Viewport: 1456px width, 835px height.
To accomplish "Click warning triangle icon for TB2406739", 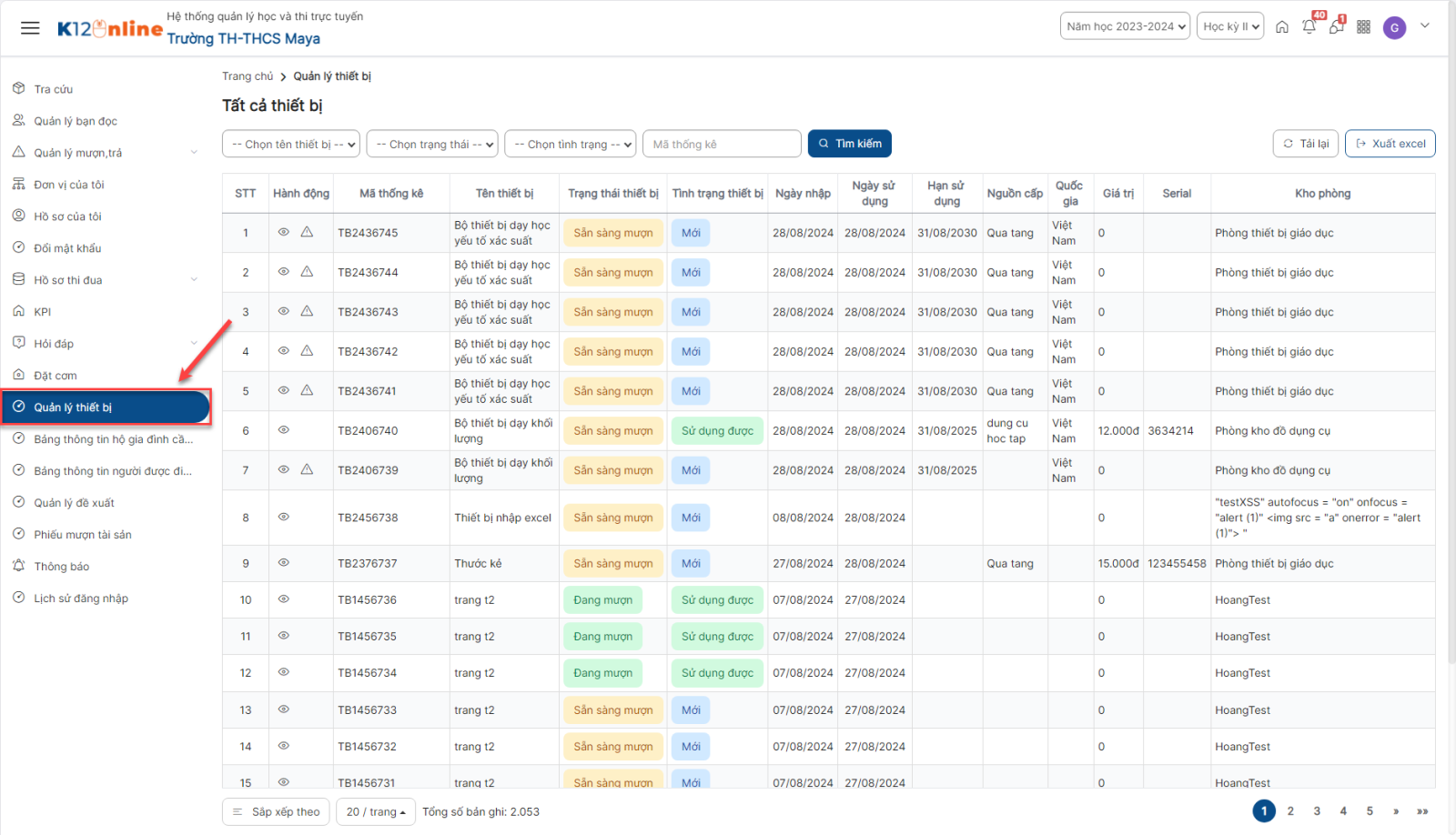I will click(307, 469).
